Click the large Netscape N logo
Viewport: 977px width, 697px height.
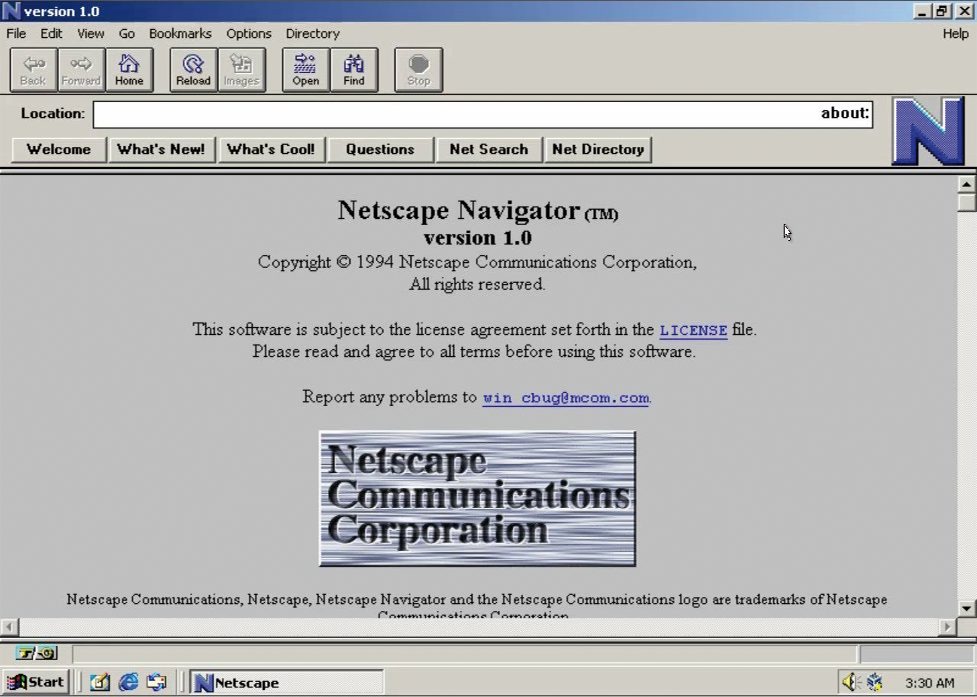click(928, 131)
